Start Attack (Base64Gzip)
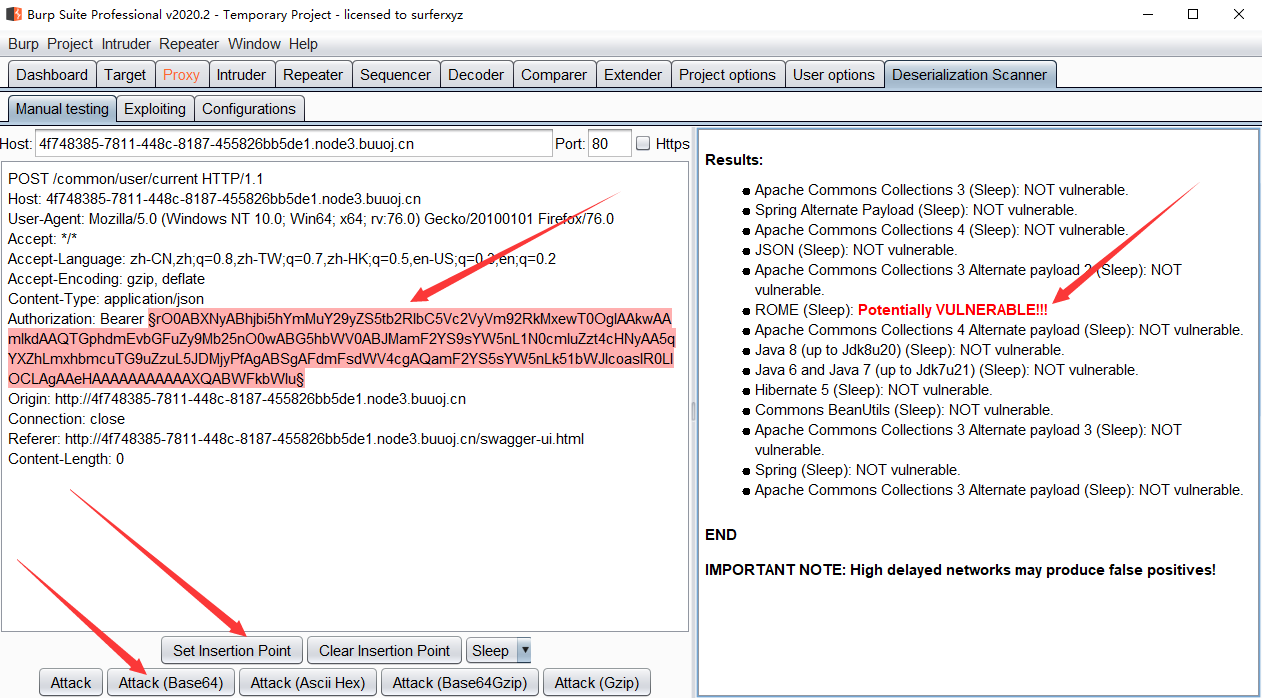This screenshot has width=1262, height=698. [461, 683]
